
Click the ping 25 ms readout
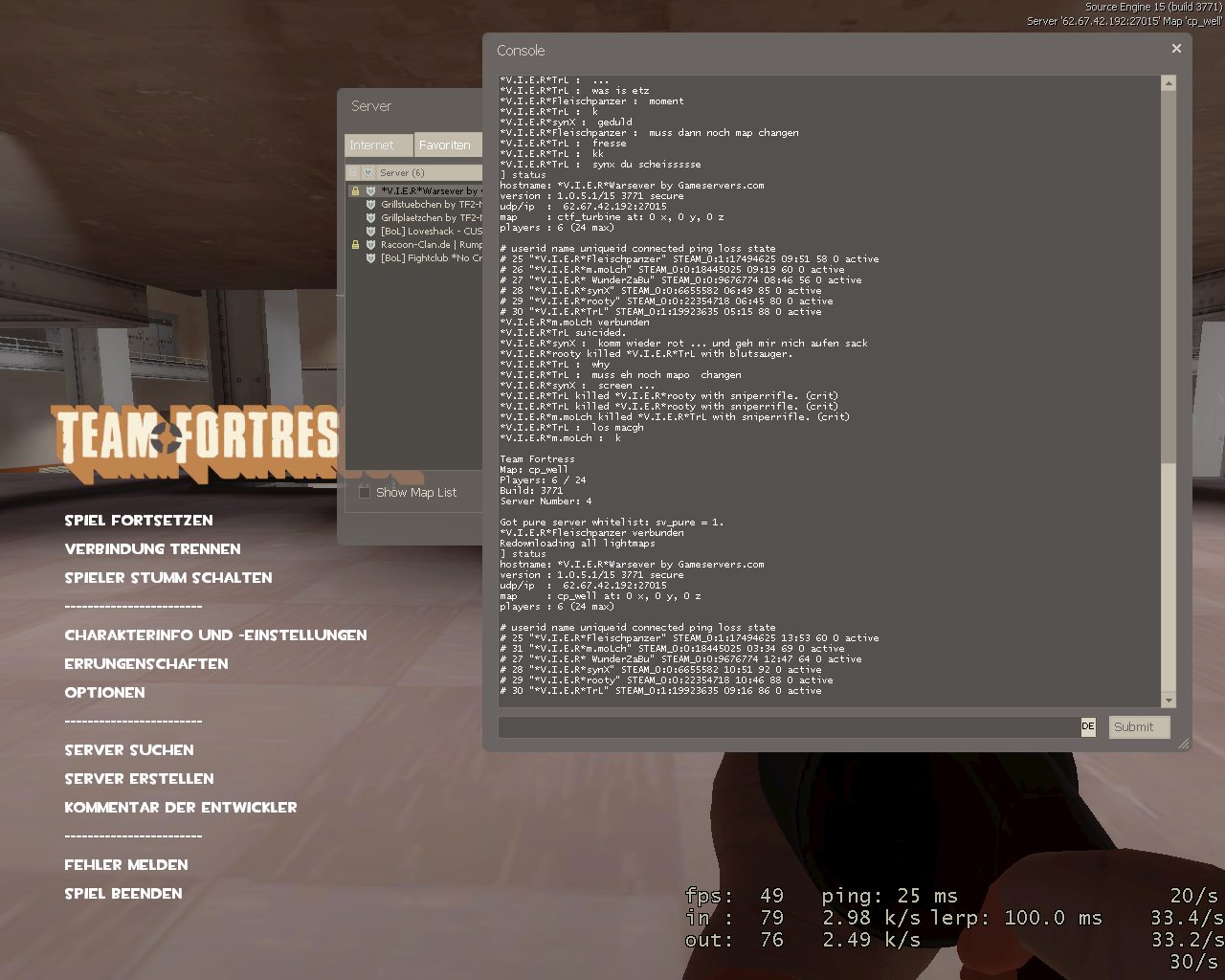click(x=890, y=896)
